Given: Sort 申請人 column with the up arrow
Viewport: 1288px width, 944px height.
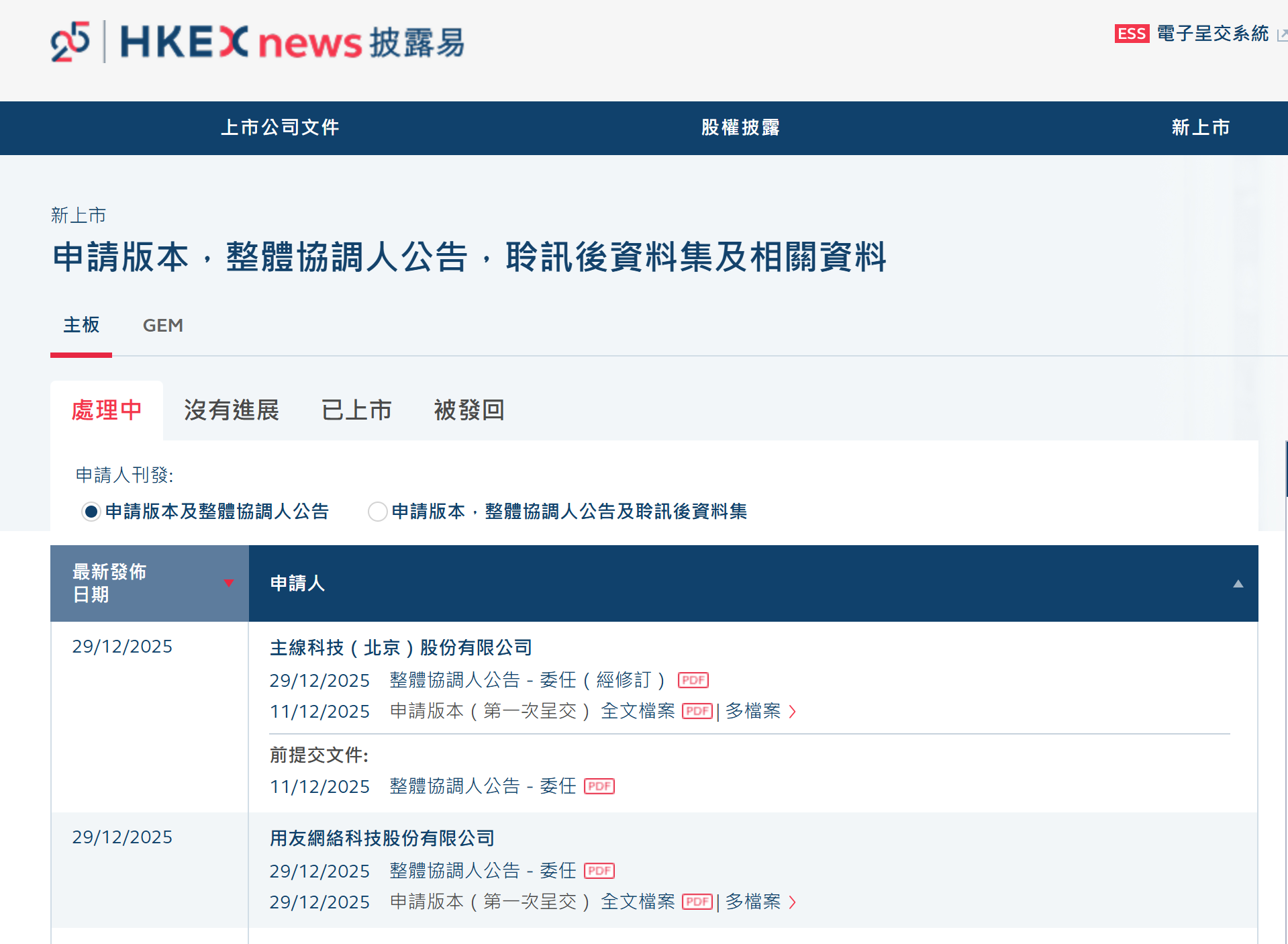Looking at the screenshot, I should point(1238,583).
